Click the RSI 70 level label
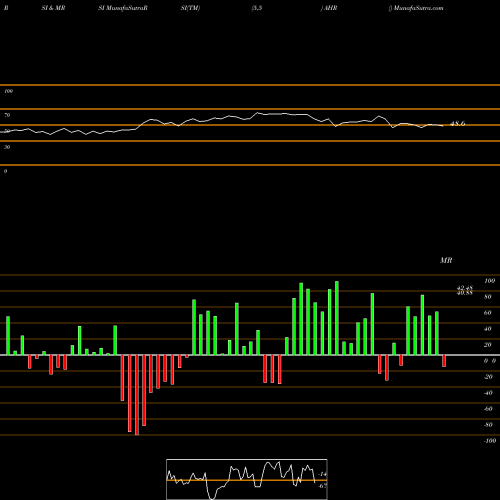 (7, 115)
